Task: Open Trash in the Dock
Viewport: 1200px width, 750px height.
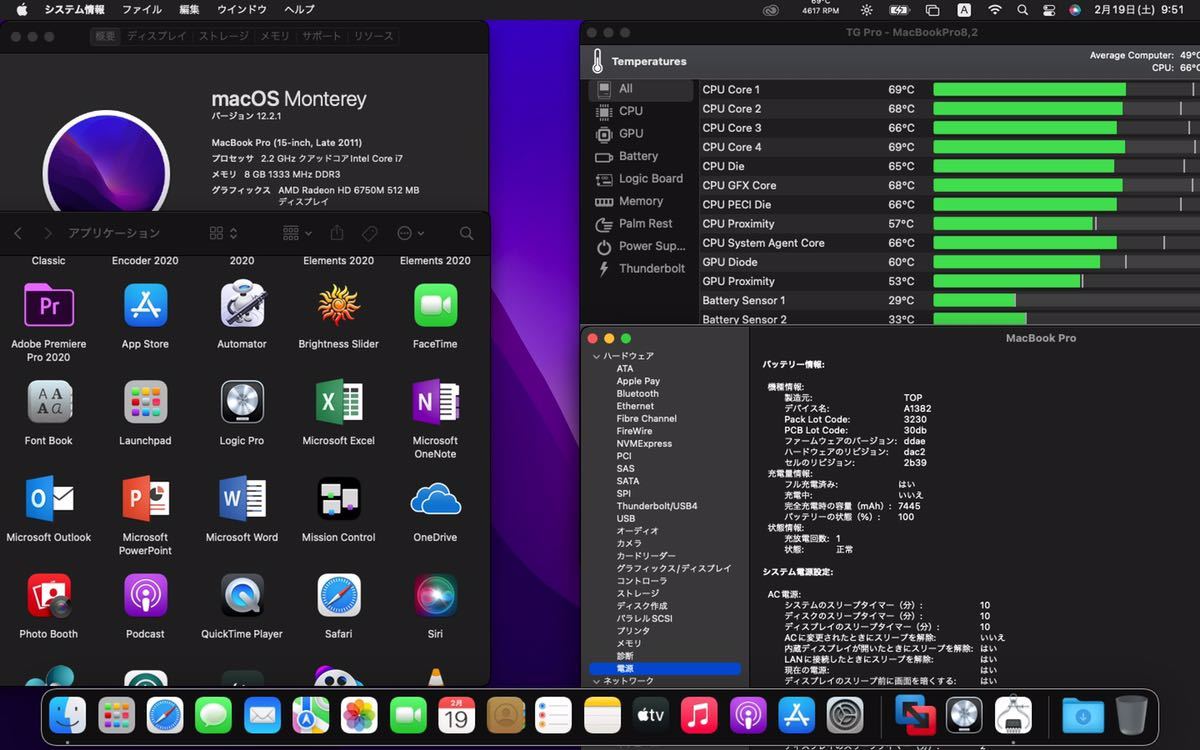Action: coord(1132,715)
